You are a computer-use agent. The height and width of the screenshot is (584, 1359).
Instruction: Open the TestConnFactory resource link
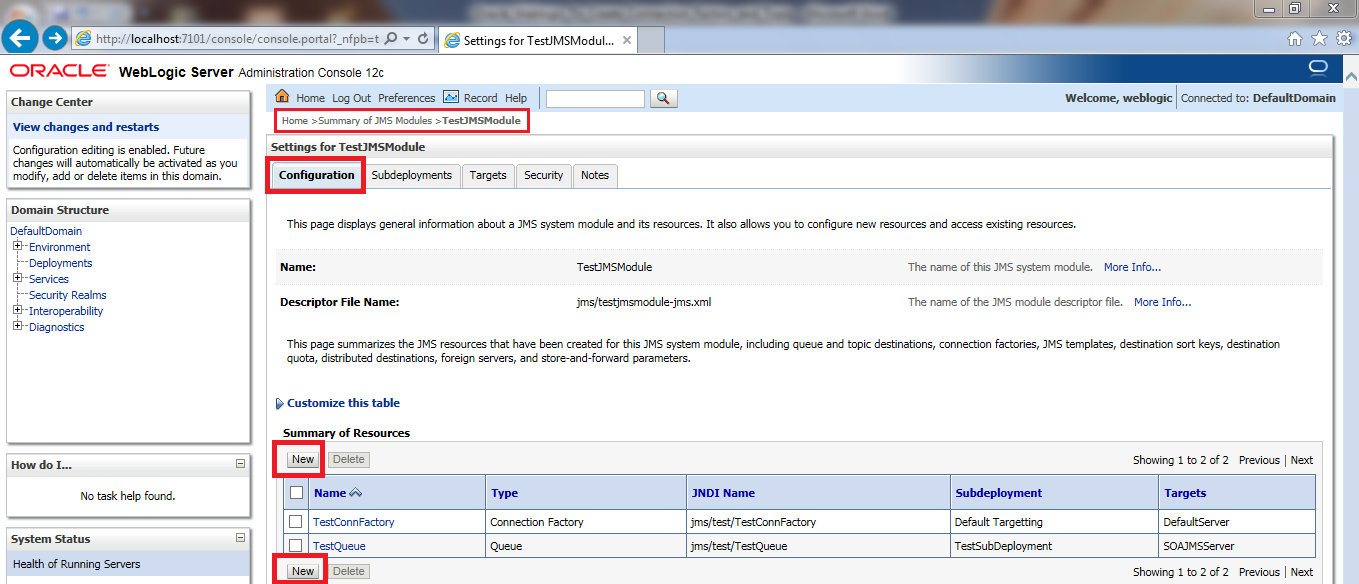tap(354, 522)
